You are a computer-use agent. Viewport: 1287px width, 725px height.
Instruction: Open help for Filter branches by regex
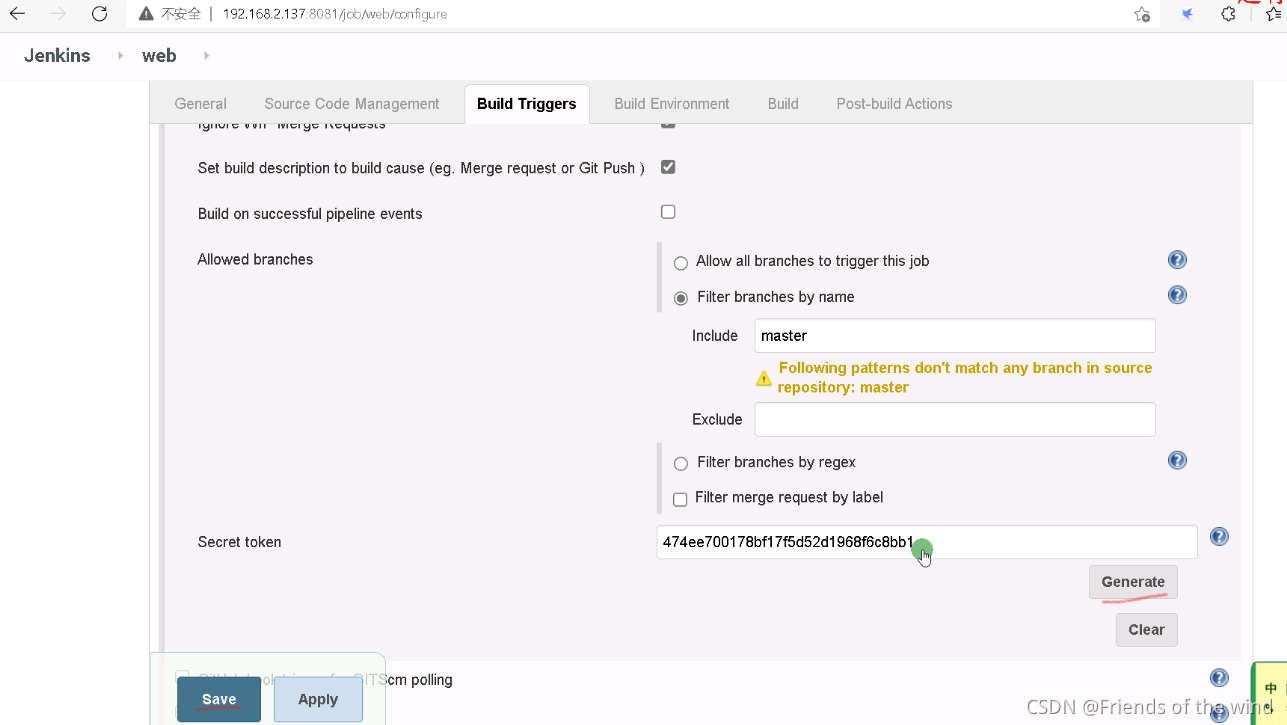[1177, 460]
